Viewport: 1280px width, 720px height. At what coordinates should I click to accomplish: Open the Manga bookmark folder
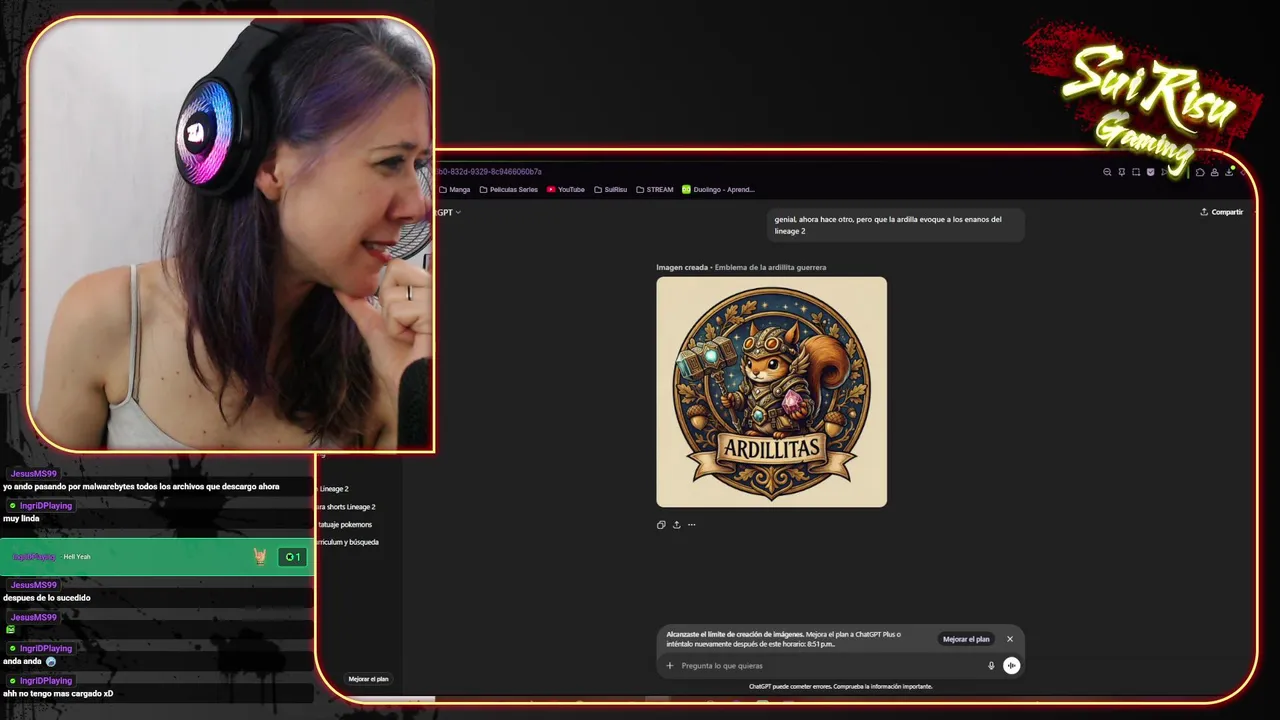pyautogui.click(x=454, y=189)
